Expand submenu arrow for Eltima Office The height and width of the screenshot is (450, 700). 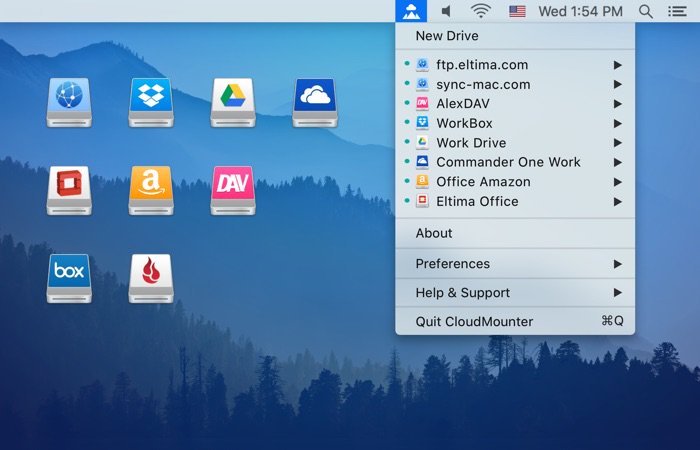tap(618, 202)
